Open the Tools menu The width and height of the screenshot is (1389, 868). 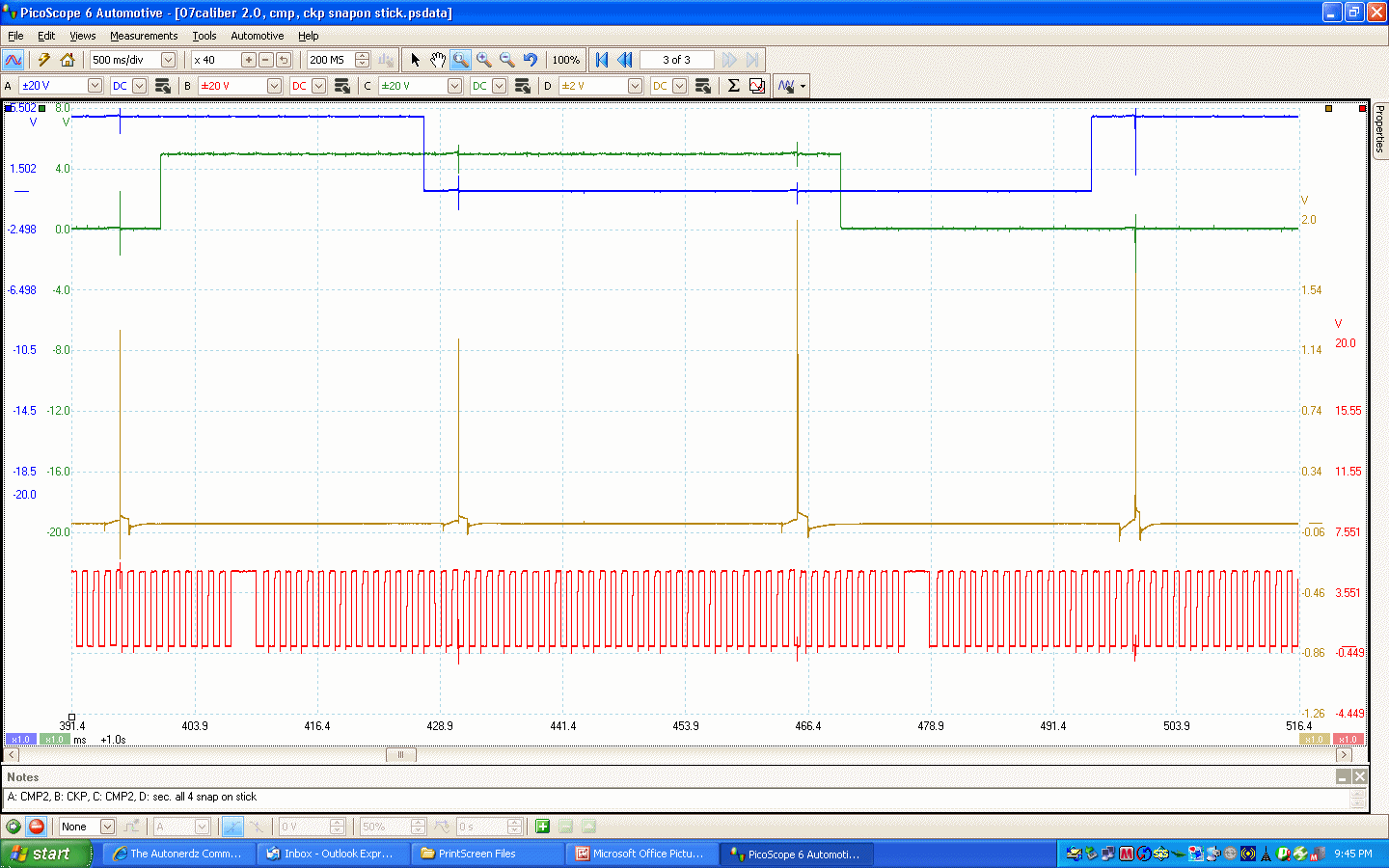pos(204,36)
